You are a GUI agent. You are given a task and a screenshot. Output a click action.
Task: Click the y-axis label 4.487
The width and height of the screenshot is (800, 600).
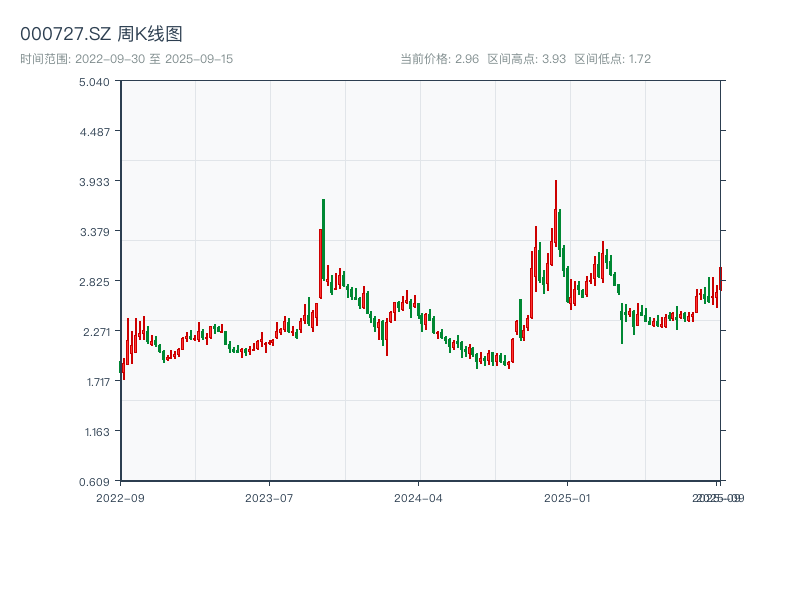(x=94, y=132)
